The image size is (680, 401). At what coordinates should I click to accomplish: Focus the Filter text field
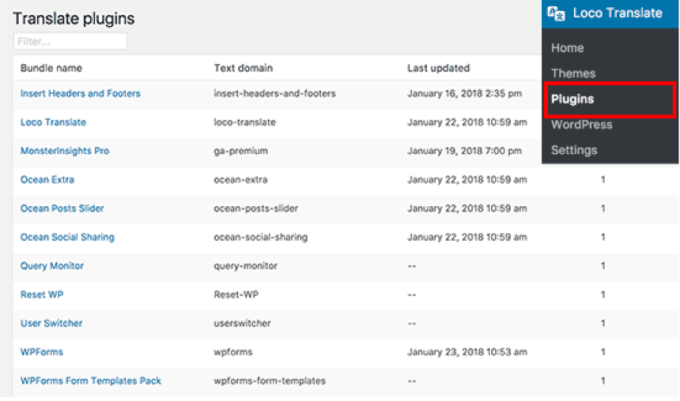click(x=70, y=42)
